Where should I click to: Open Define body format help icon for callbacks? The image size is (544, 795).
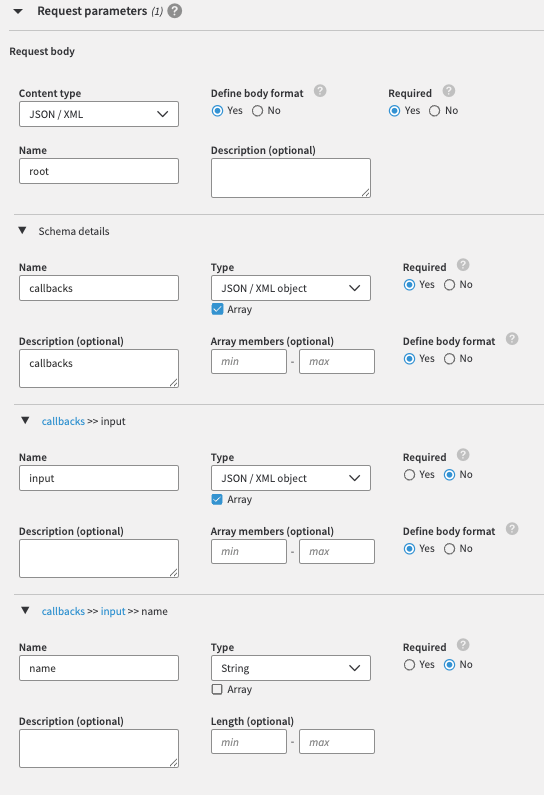click(x=512, y=339)
